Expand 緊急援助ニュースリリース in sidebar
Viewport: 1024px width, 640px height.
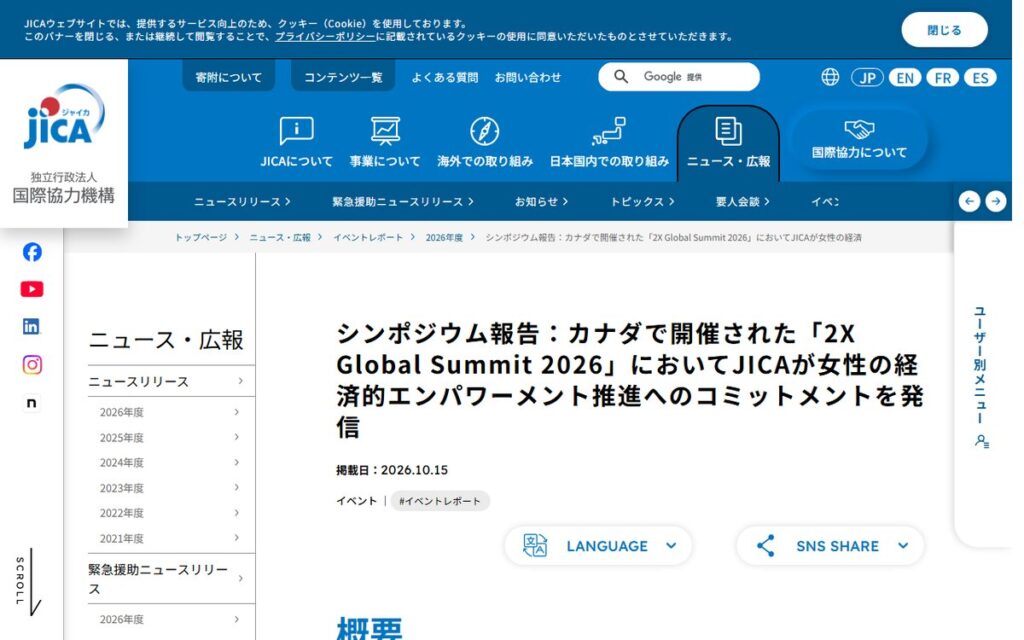pyautogui.click(x=171, y=579)
